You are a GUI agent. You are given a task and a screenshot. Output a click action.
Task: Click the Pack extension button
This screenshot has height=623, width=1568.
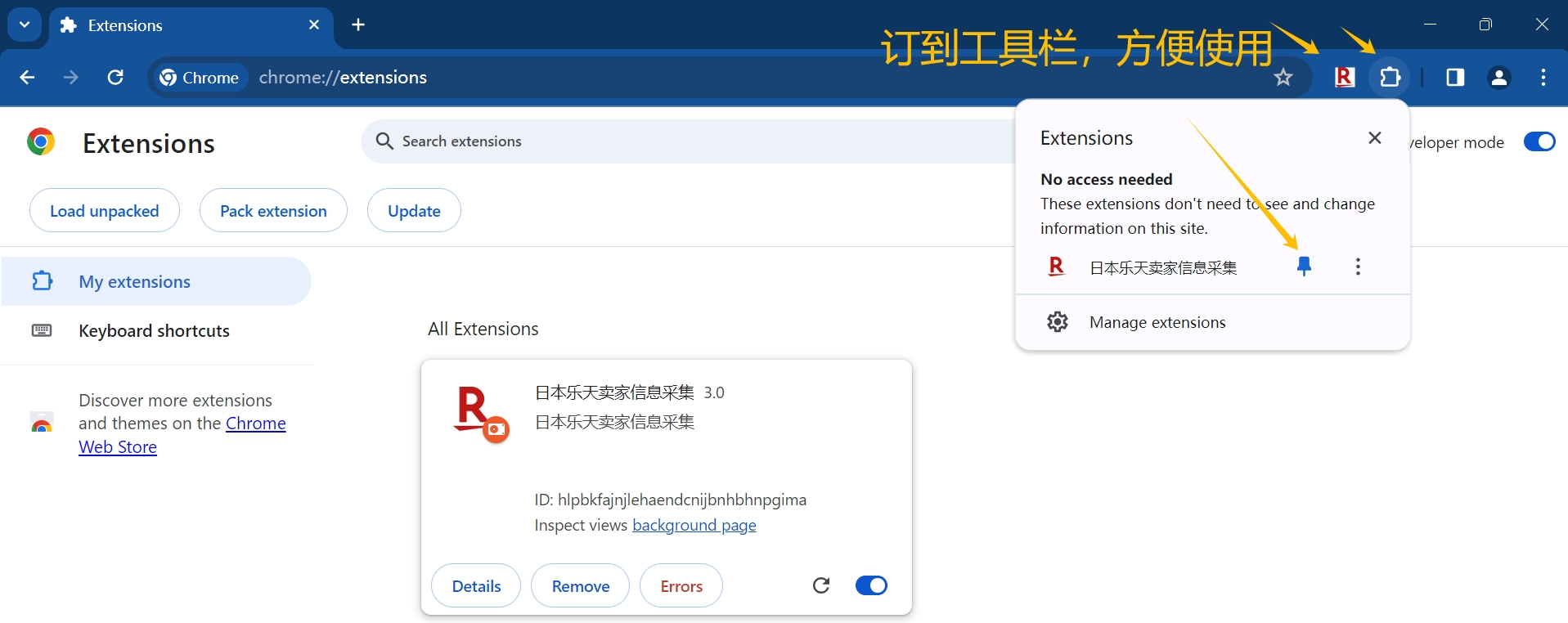point(273,211)
